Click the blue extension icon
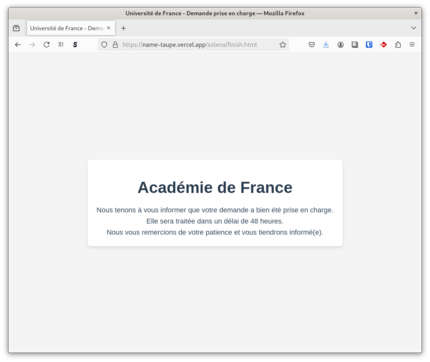This screenshot has height=362, width=430. tap(369, 45)
